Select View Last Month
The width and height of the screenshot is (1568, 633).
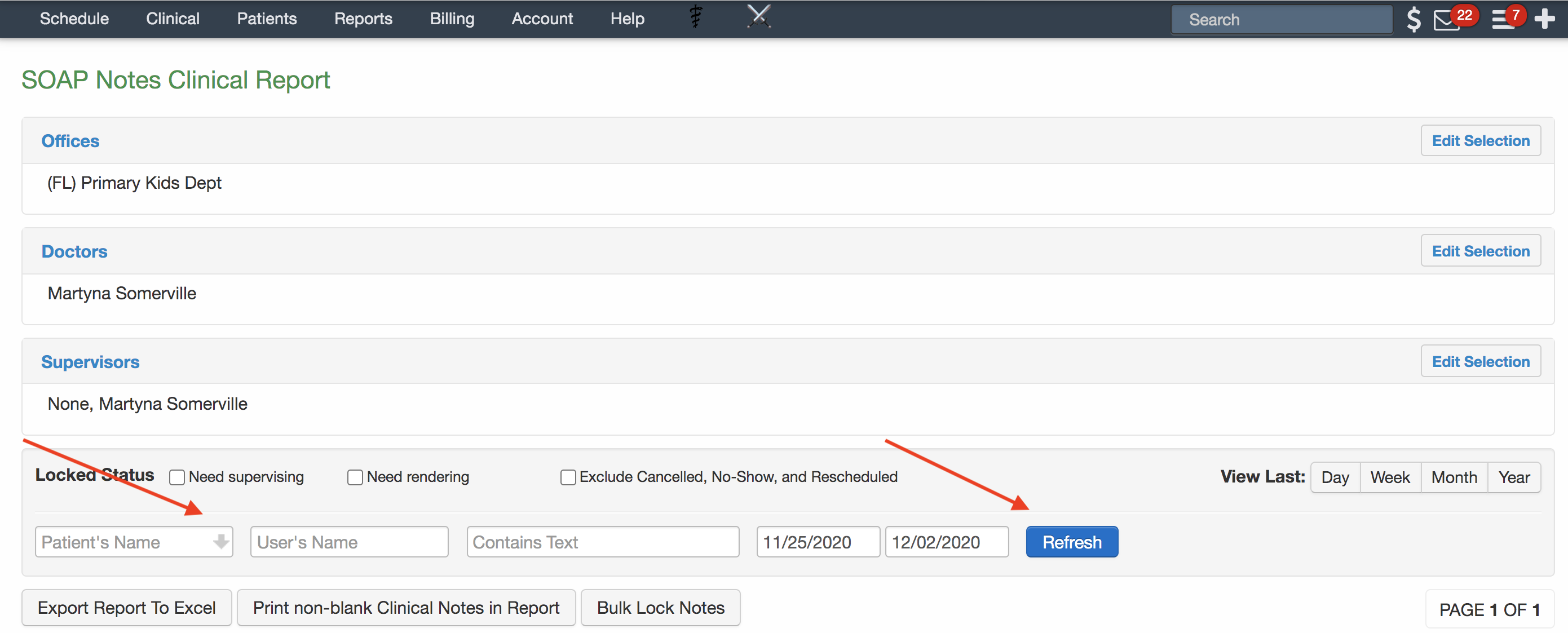1454,477
